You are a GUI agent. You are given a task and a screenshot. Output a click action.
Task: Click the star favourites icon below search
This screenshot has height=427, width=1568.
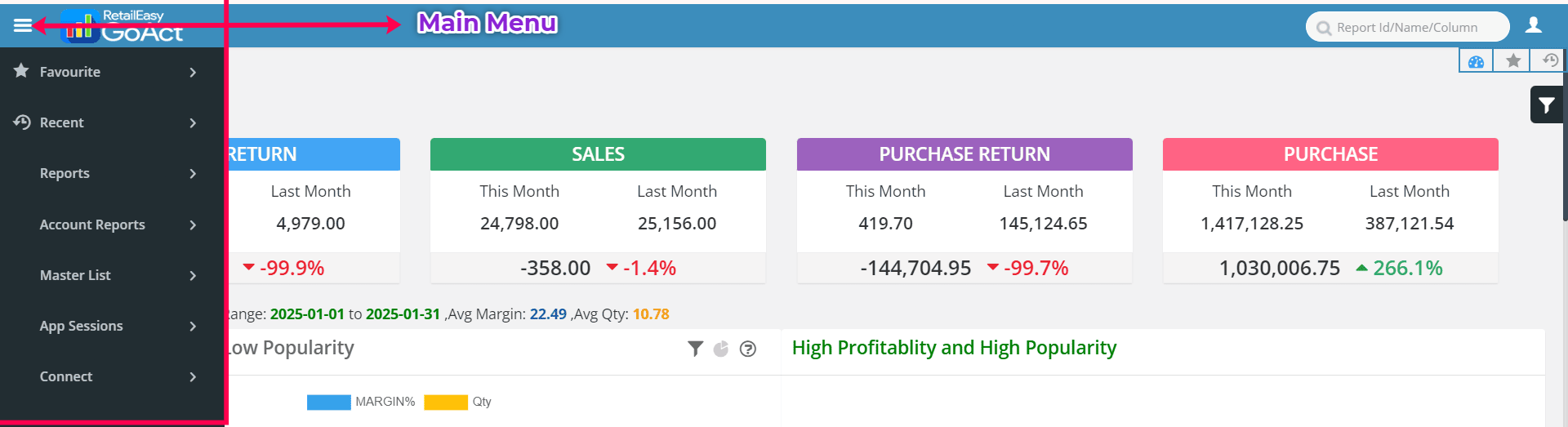click(1513, 60)
